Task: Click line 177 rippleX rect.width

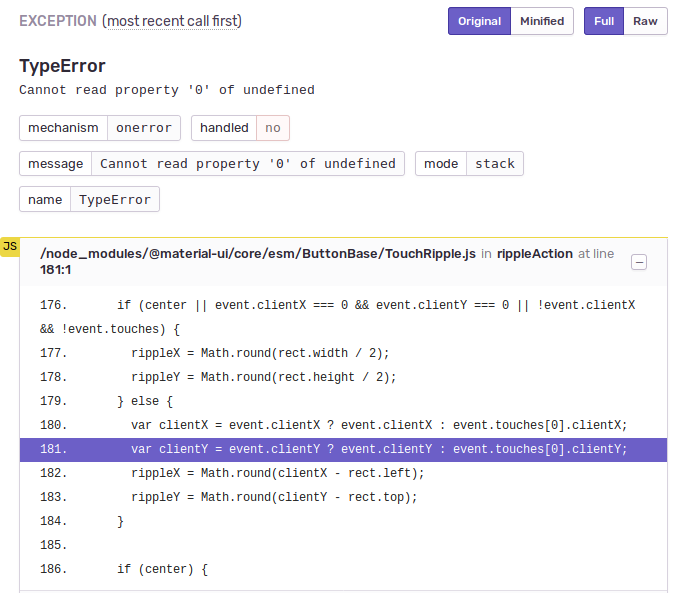Action: pyautogui.click(x=343, y=353)
